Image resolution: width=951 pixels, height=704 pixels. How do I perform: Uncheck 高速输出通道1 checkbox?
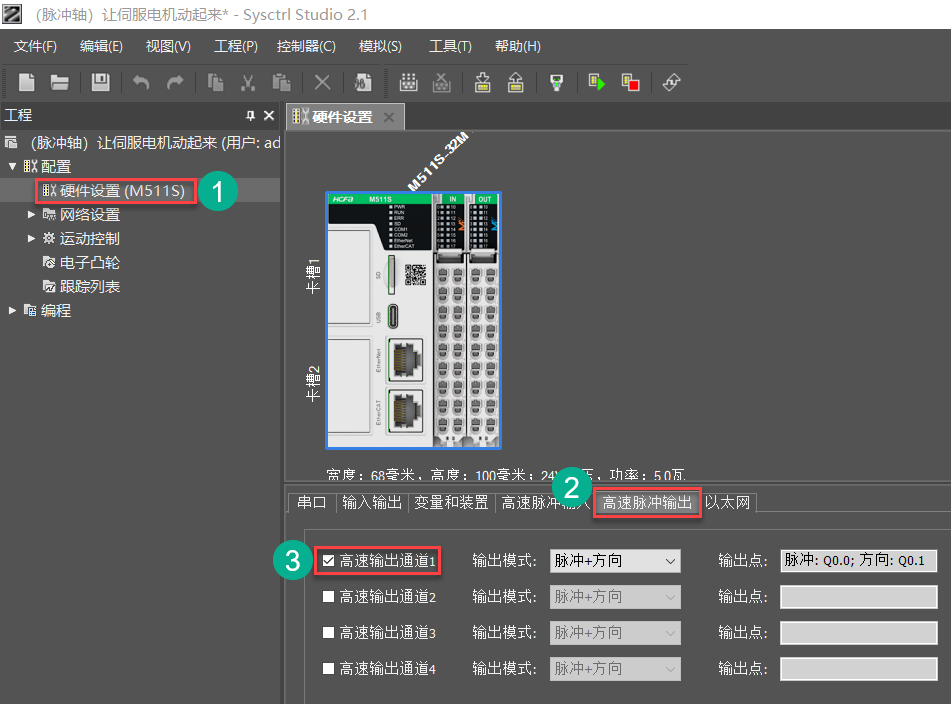(328, 561)
